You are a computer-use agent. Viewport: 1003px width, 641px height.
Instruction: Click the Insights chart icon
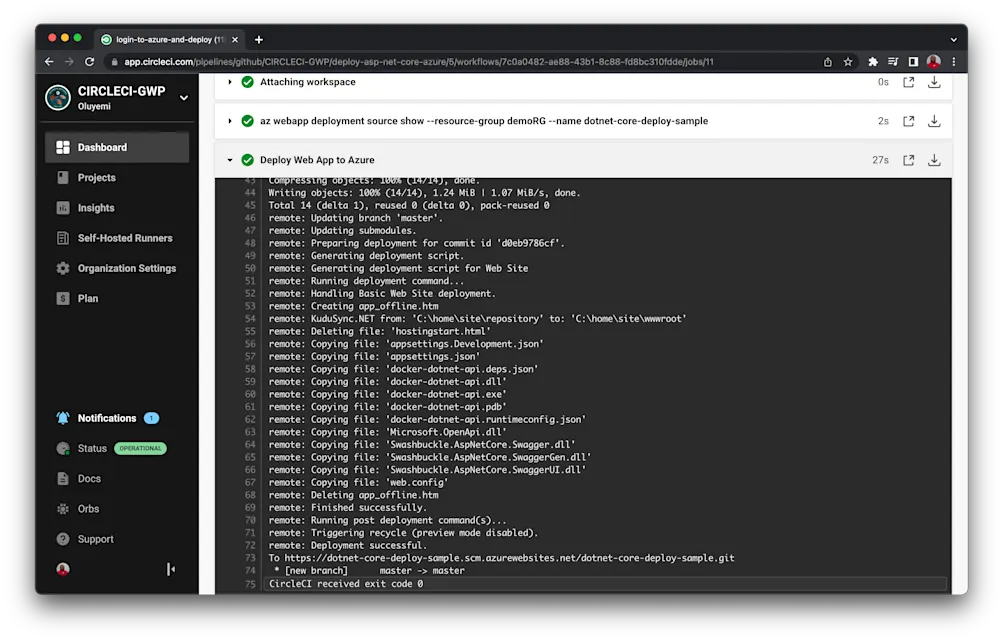tap(63, 208)
